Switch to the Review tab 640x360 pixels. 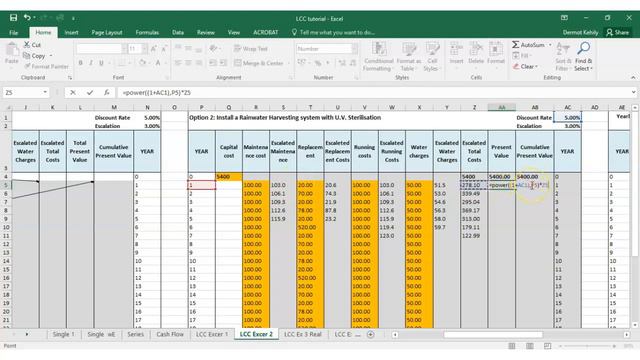pyautogui.click(x=206, y=32)
